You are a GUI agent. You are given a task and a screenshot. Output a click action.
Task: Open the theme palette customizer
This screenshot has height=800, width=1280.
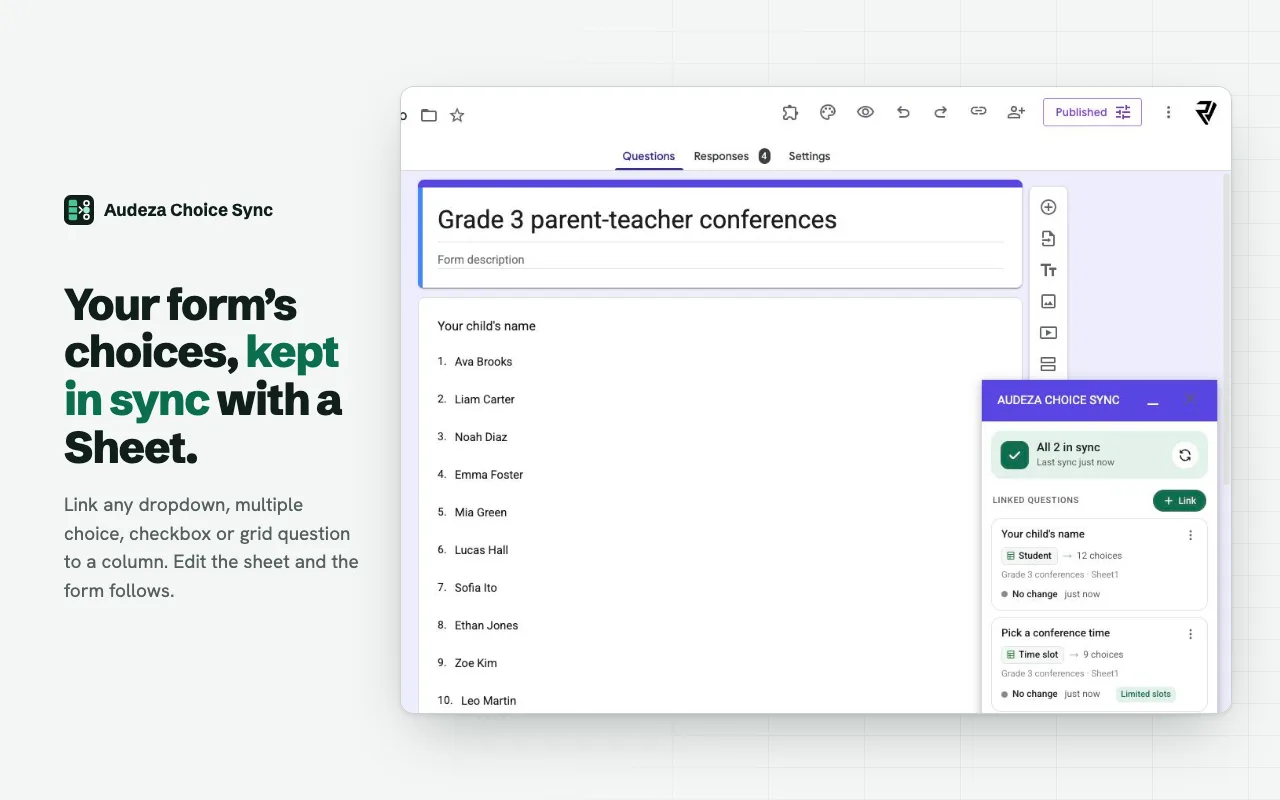828,113
